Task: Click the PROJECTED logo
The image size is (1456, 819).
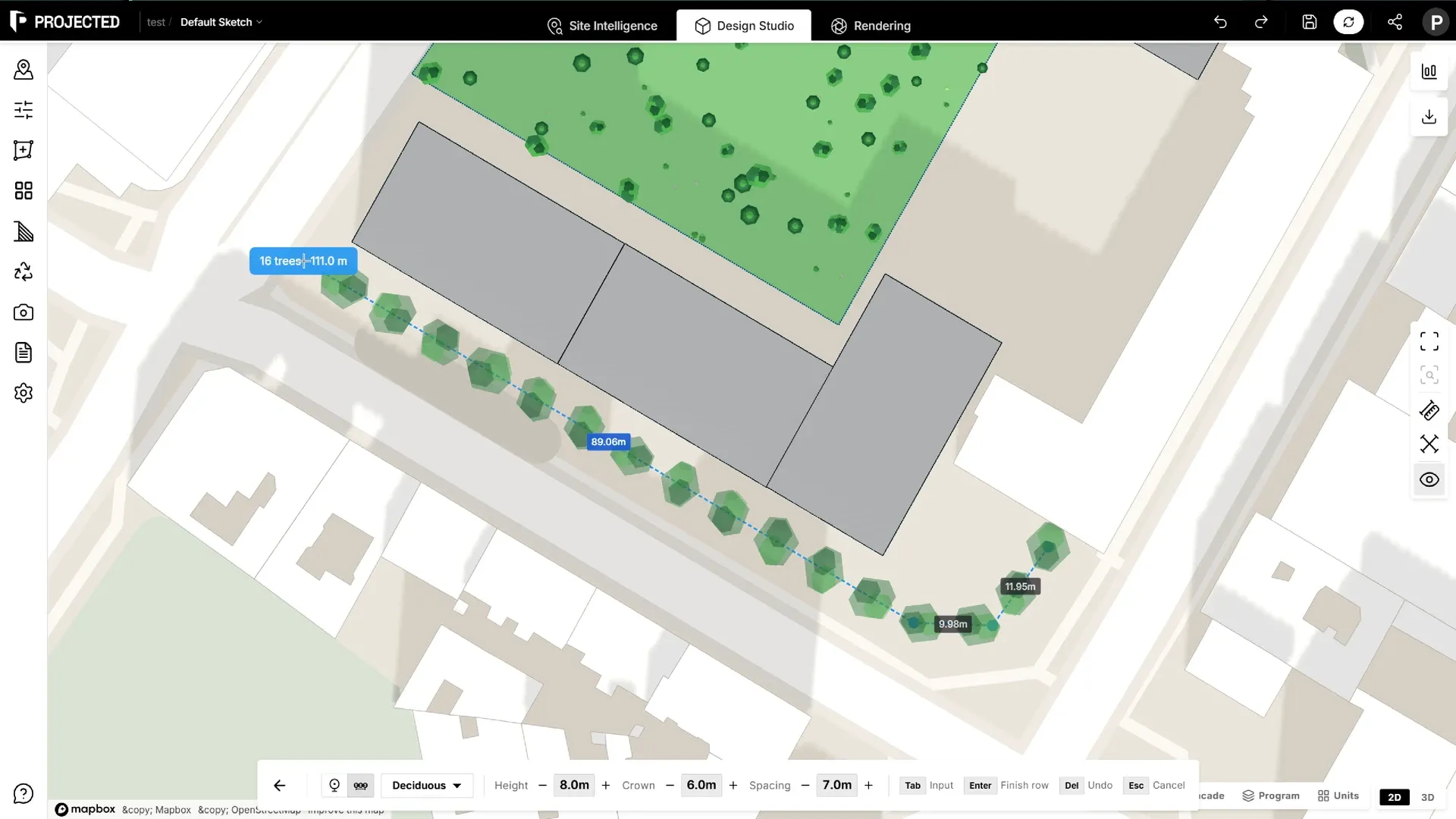Action: 65,22
